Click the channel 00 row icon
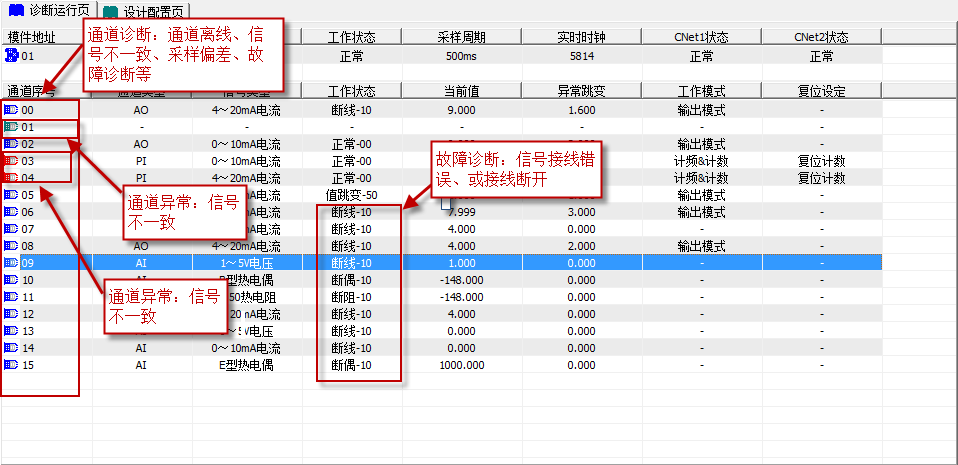The image size is (958, 465). [12, 110]
